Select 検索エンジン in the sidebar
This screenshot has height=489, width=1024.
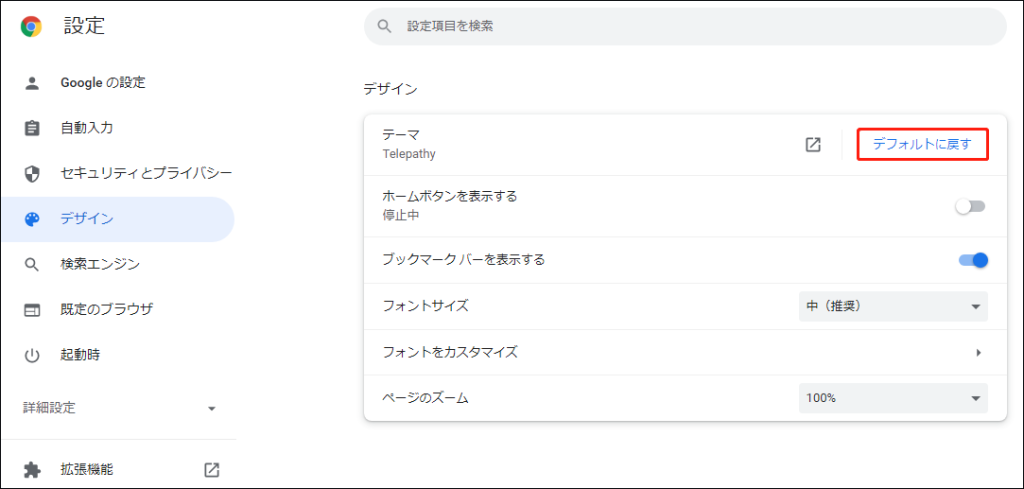100,265
